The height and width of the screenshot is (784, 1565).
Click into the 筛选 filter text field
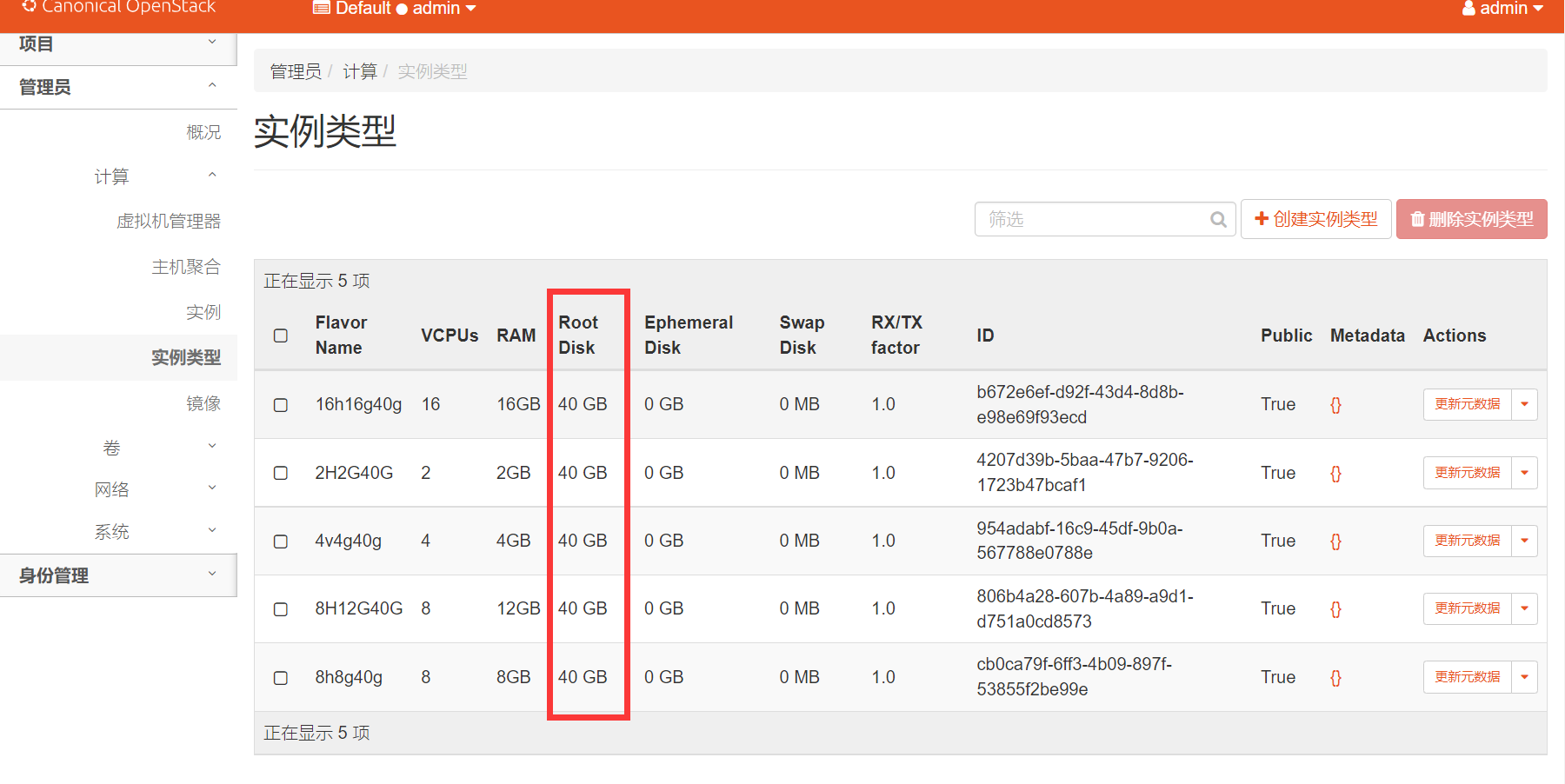coord(1093,220)
